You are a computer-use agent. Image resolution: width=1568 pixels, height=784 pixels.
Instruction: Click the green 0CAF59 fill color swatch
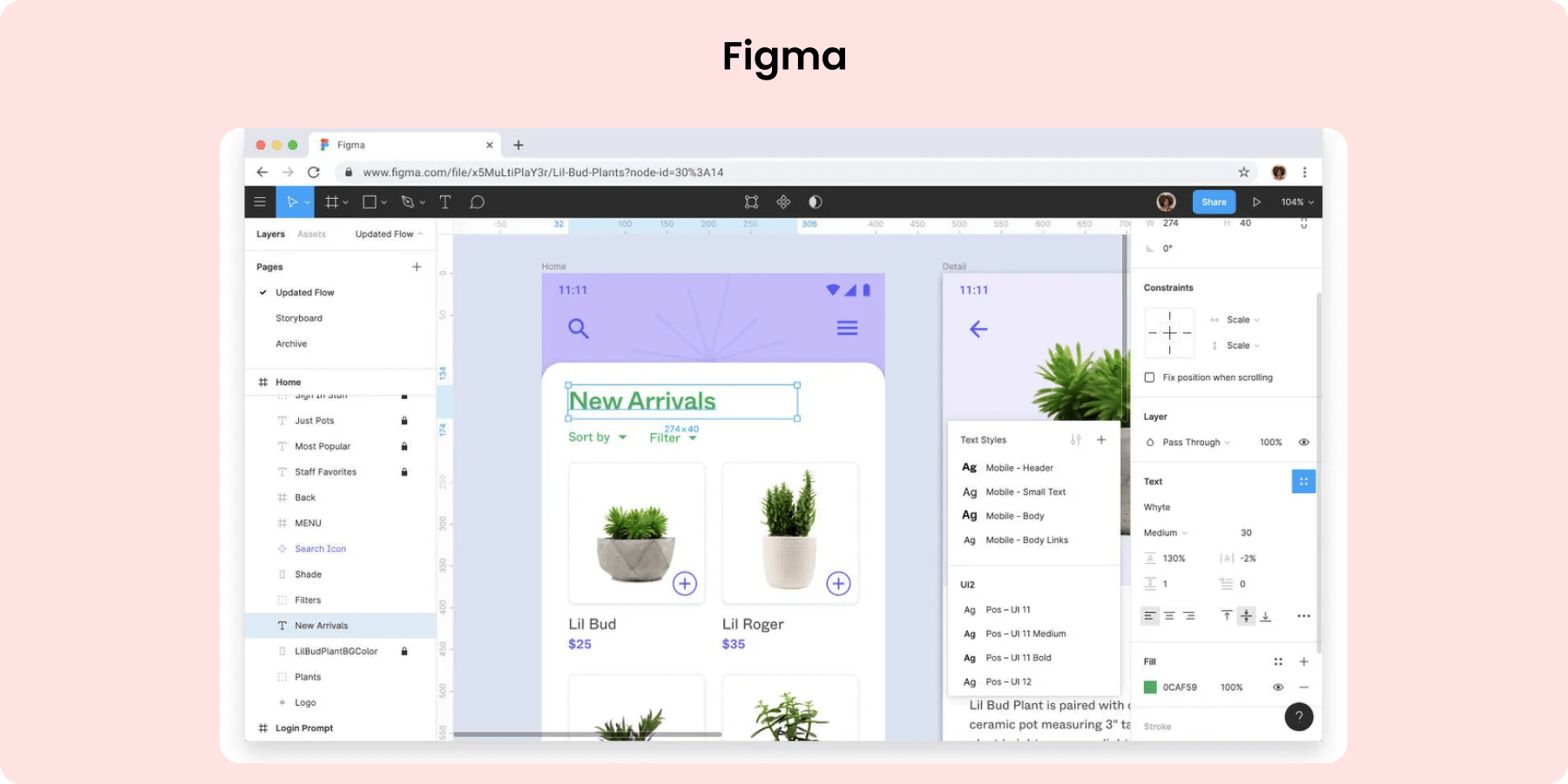tap(1150, 687)
